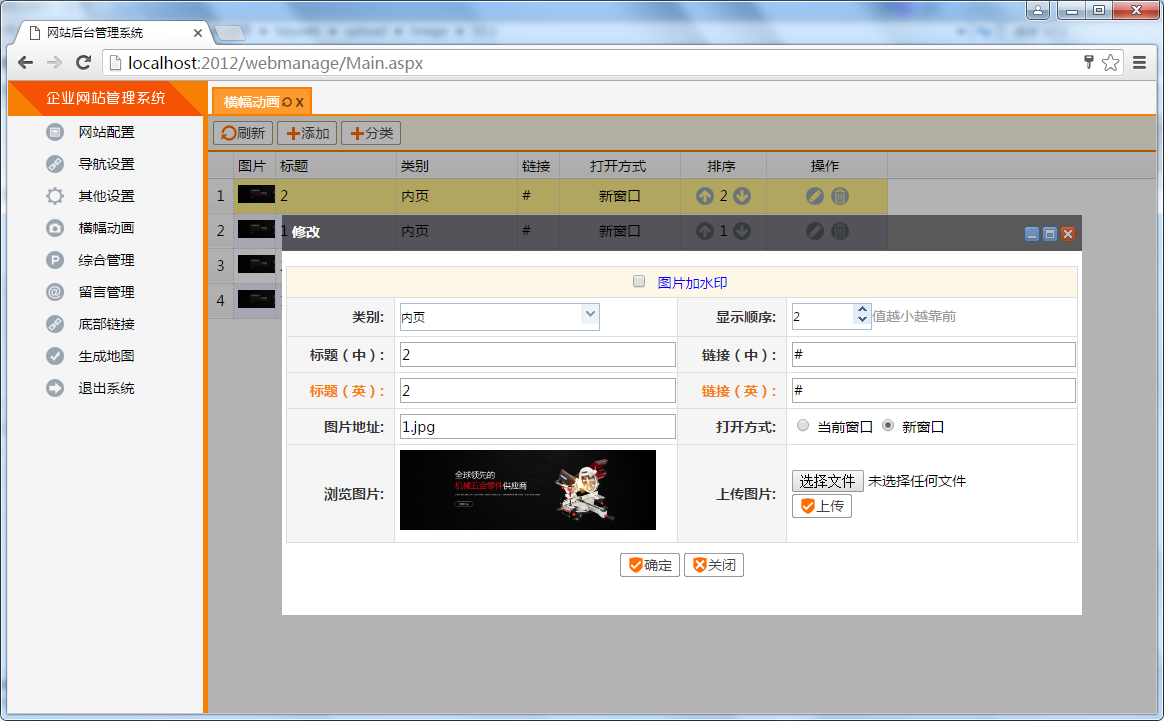Click the 综合管理 P icon
This screenshot has width=1164, height=721.
[x=55, y=260]
